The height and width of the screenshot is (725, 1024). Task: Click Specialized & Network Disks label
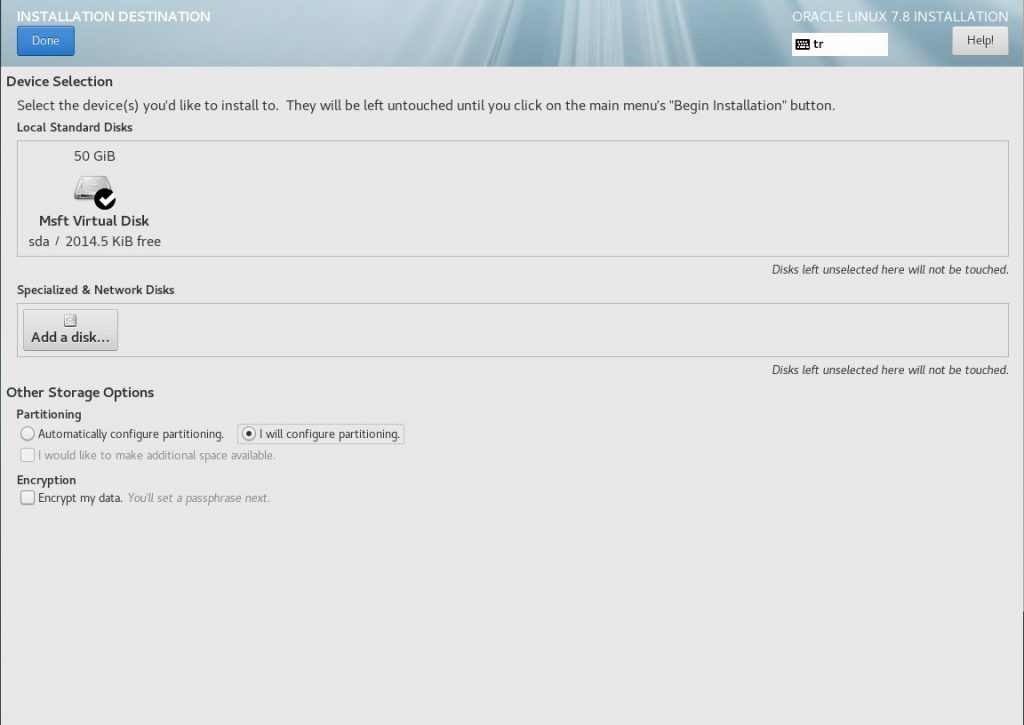click(95, 290)
